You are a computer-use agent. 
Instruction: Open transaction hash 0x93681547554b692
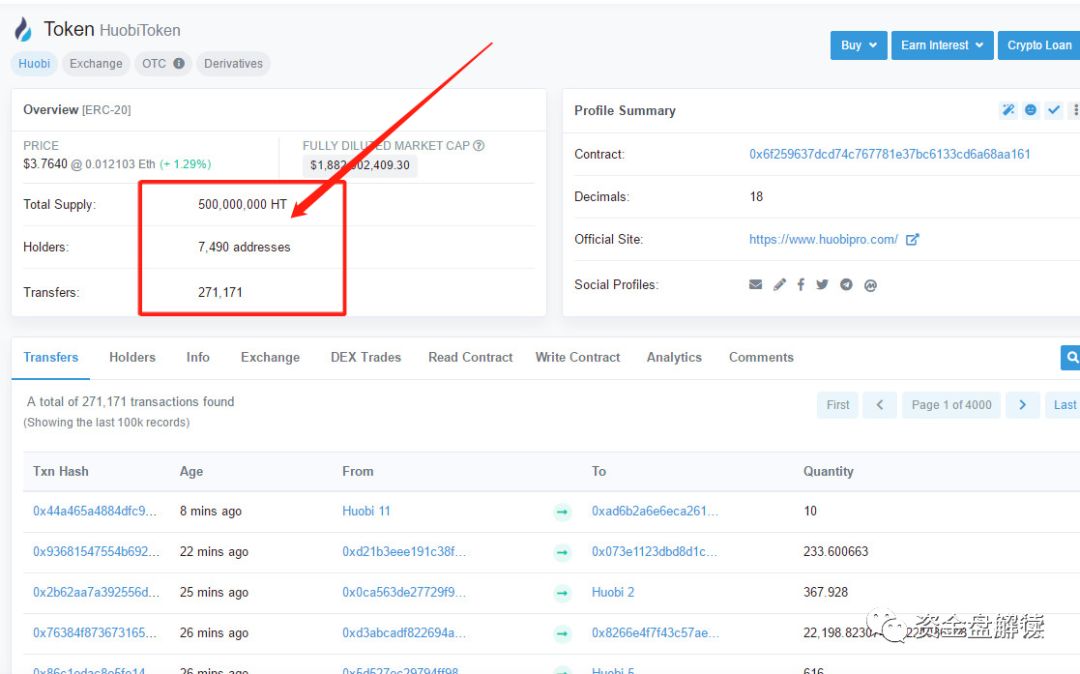tap(96, 551)
